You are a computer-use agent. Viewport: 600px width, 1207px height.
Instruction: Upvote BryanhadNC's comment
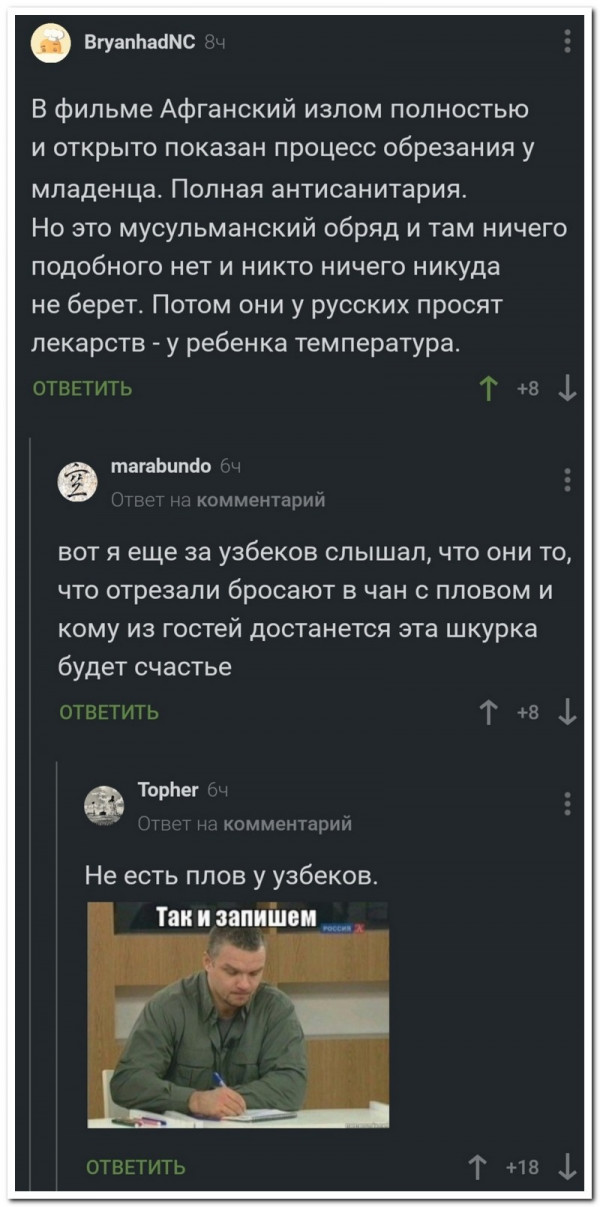click(489, 389)
